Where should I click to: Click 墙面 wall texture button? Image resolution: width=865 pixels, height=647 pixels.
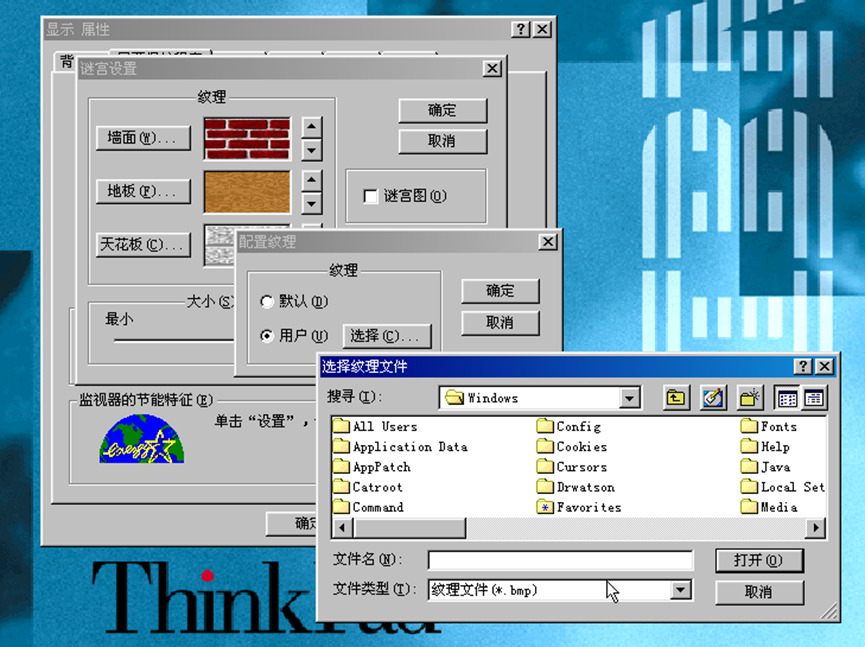point(143,138)
